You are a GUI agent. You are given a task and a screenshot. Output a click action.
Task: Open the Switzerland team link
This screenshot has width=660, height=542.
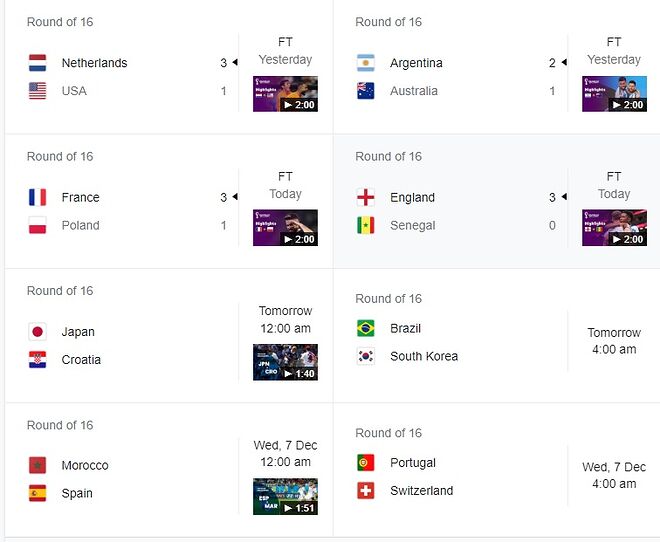421,491
